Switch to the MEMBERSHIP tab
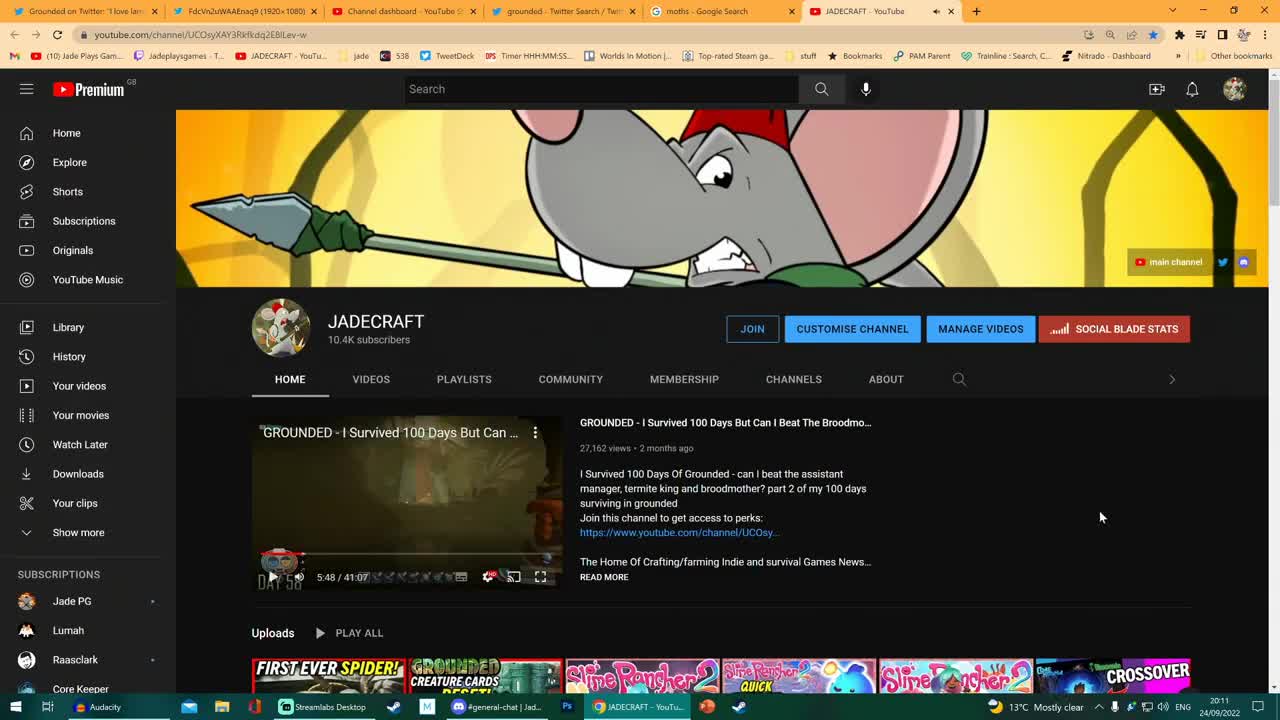The width and height of the screenshot is (1280, 720). click(684, 379)
